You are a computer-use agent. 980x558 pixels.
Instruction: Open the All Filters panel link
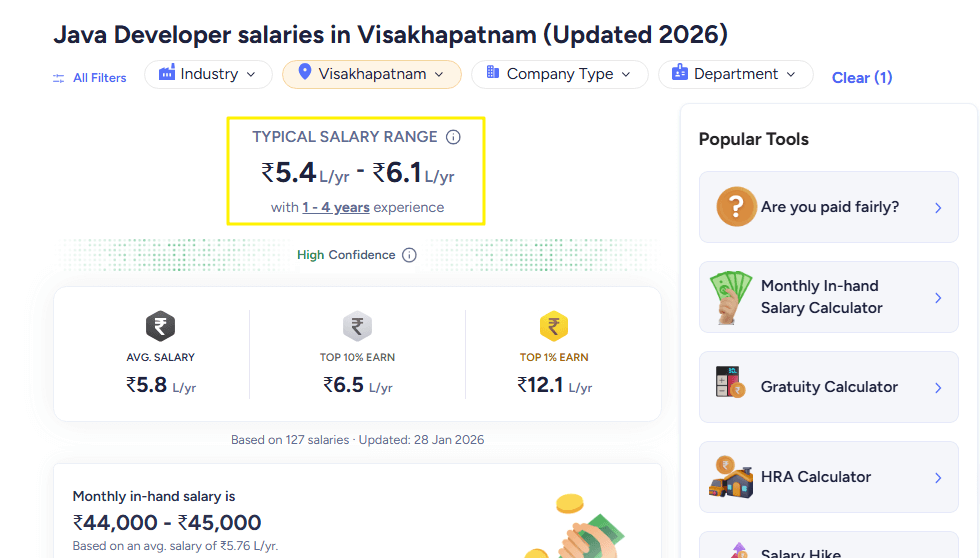click(x=99, y=78)
